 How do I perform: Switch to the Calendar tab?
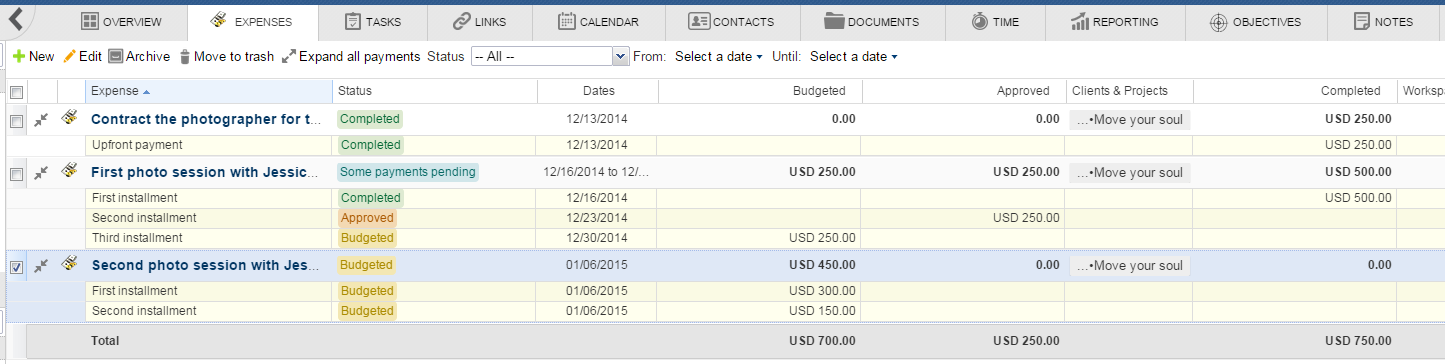598,21
